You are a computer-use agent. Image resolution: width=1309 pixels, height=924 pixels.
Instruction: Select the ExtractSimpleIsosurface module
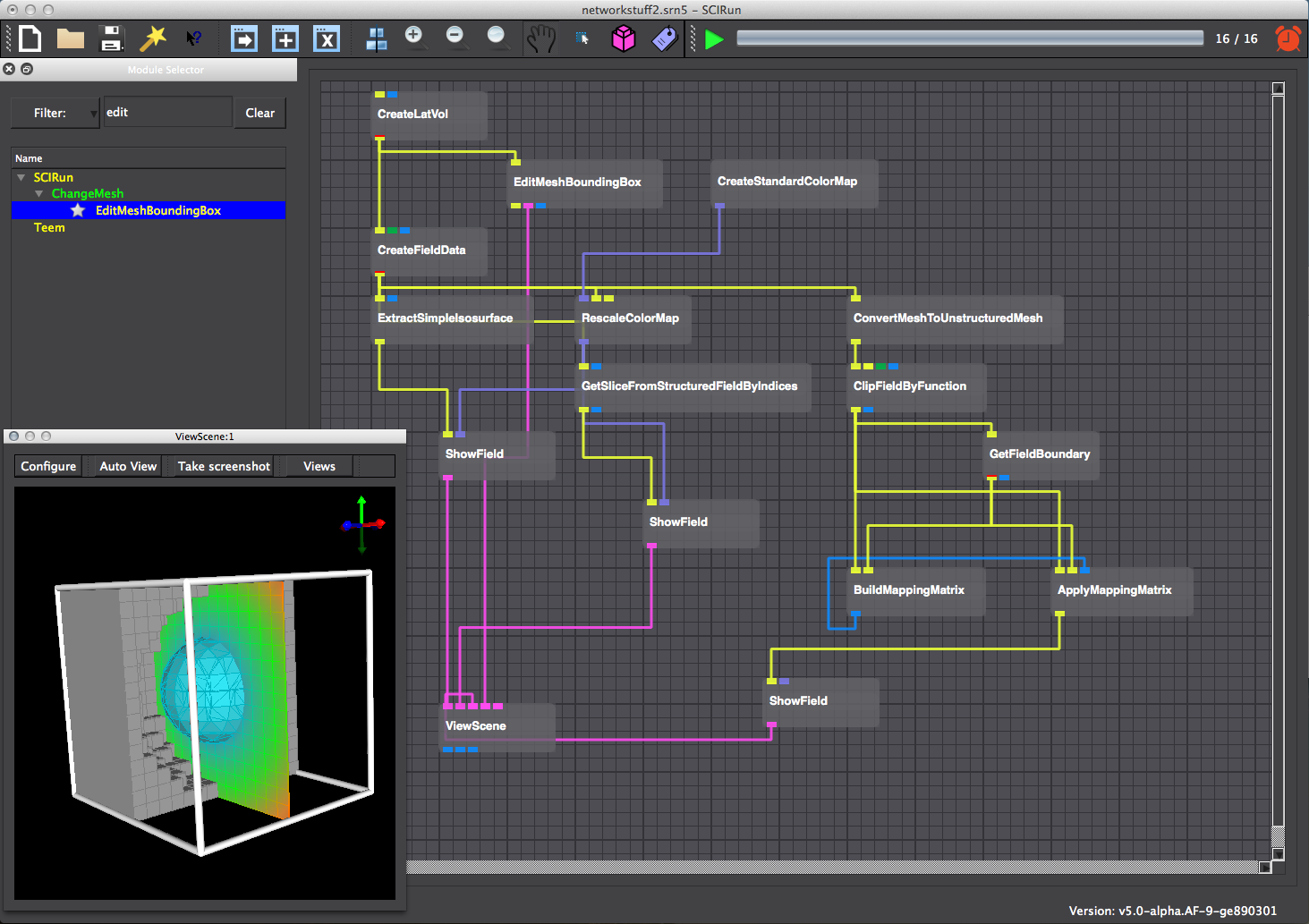pos(453,318)
